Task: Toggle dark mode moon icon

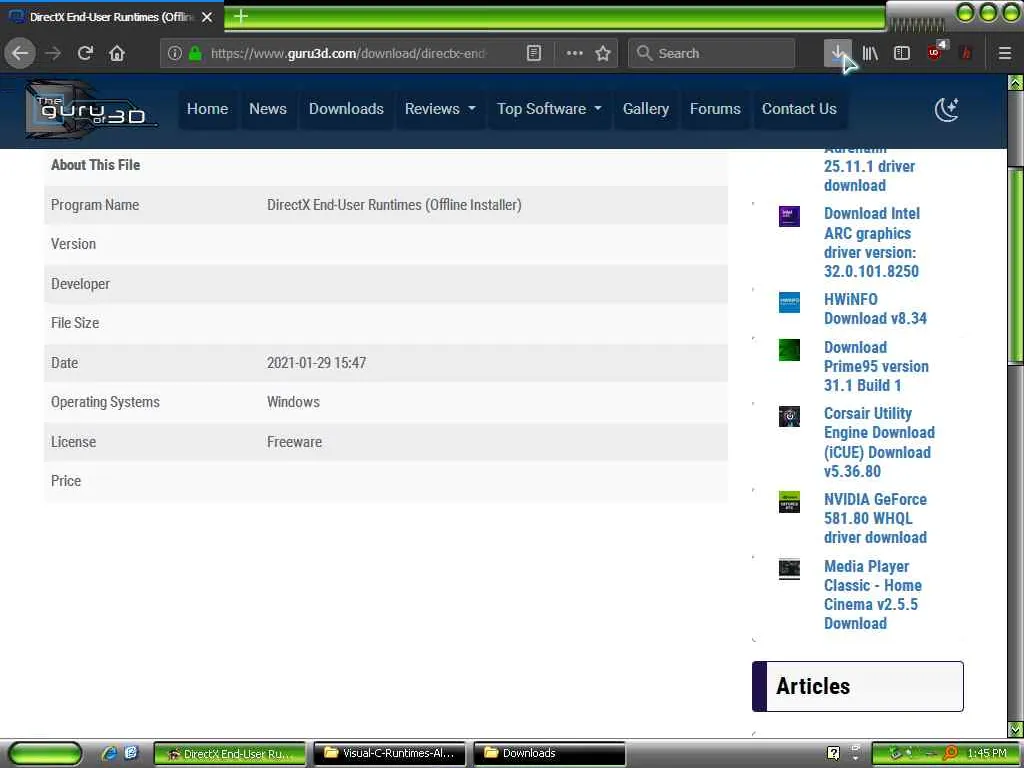Action: tap(946, 109)
